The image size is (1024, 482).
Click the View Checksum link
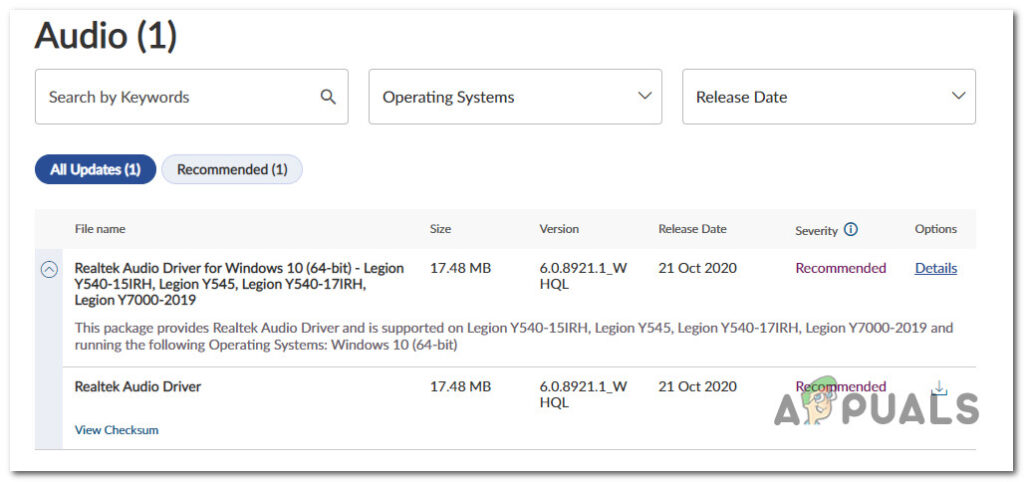pyautogui.click(x=116, y=430)
